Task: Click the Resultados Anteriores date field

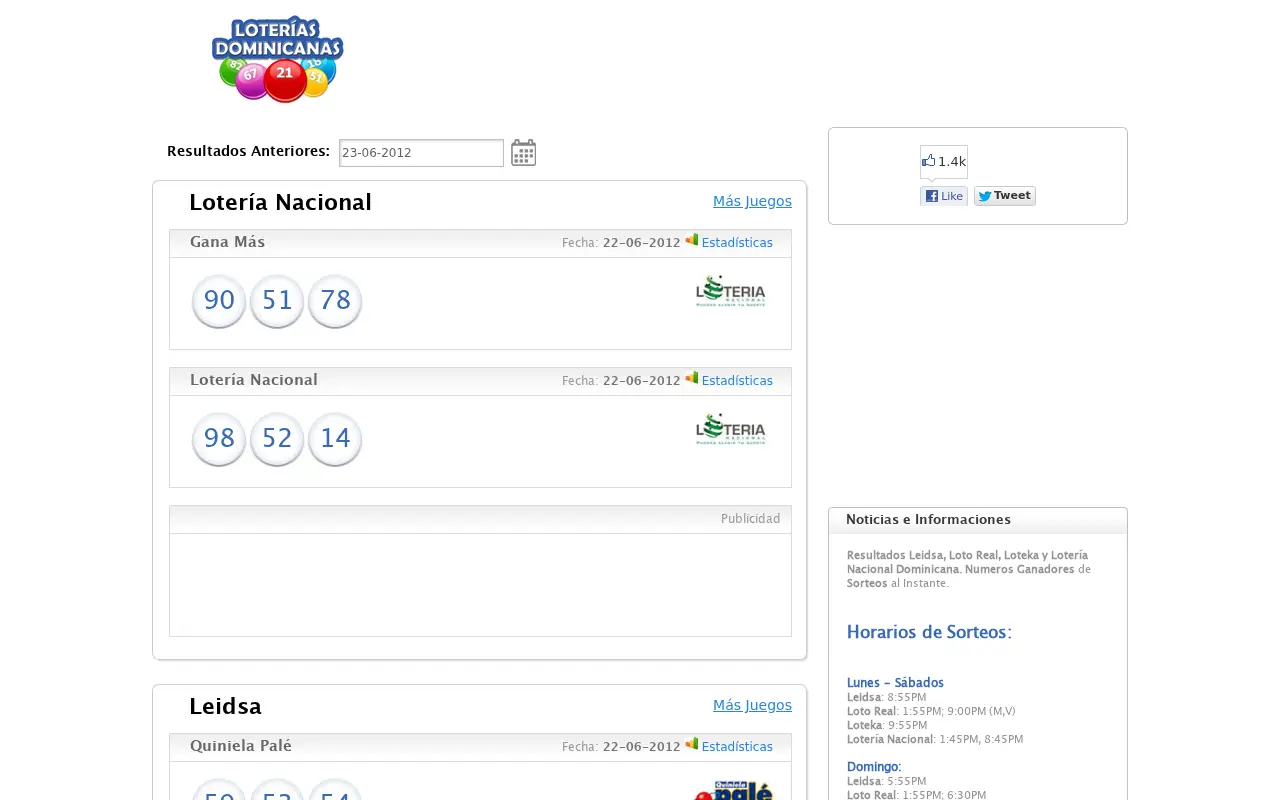Action: [421, 153]
